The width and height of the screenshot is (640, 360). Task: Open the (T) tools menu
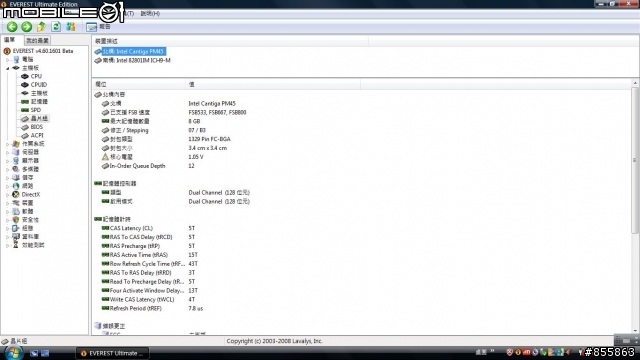129,13
